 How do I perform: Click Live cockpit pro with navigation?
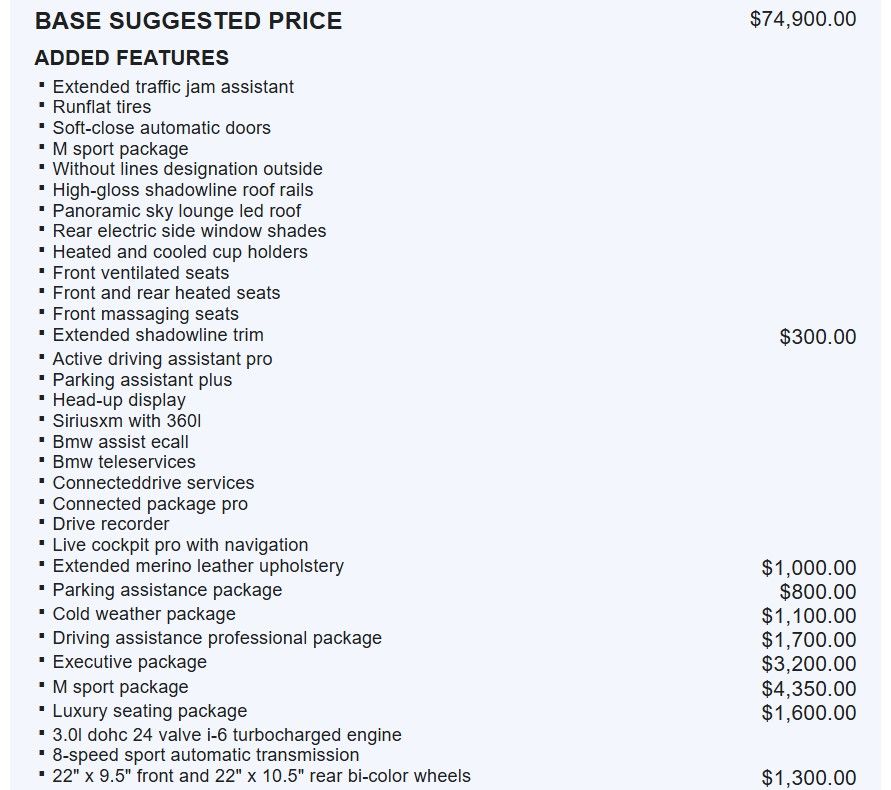coord(180,545)
